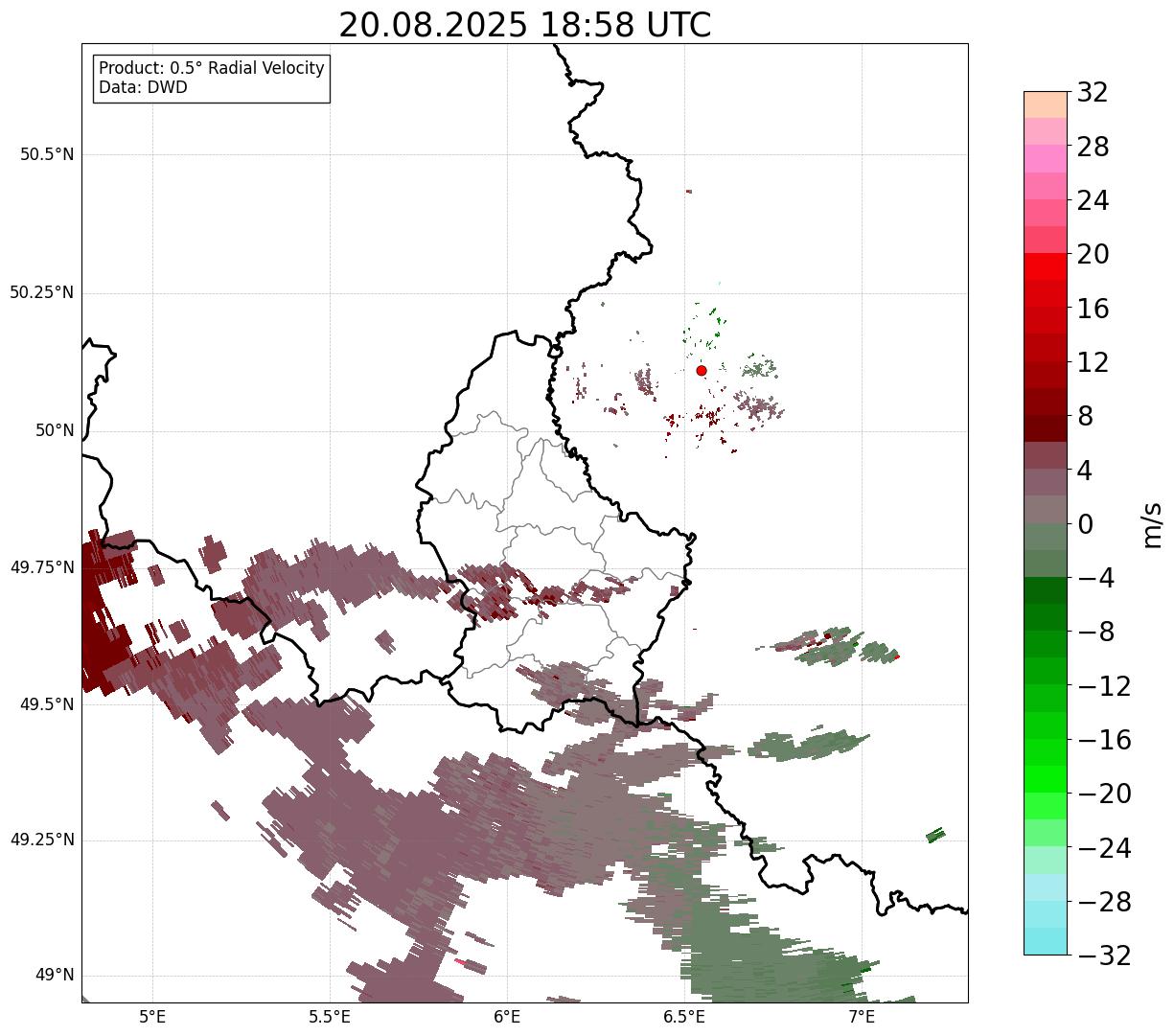The width and height of the screenshot is (1174, 1036).
Task: Click the "Product: 0.5° Radial Velocity" label
Action: click(212, 69)
